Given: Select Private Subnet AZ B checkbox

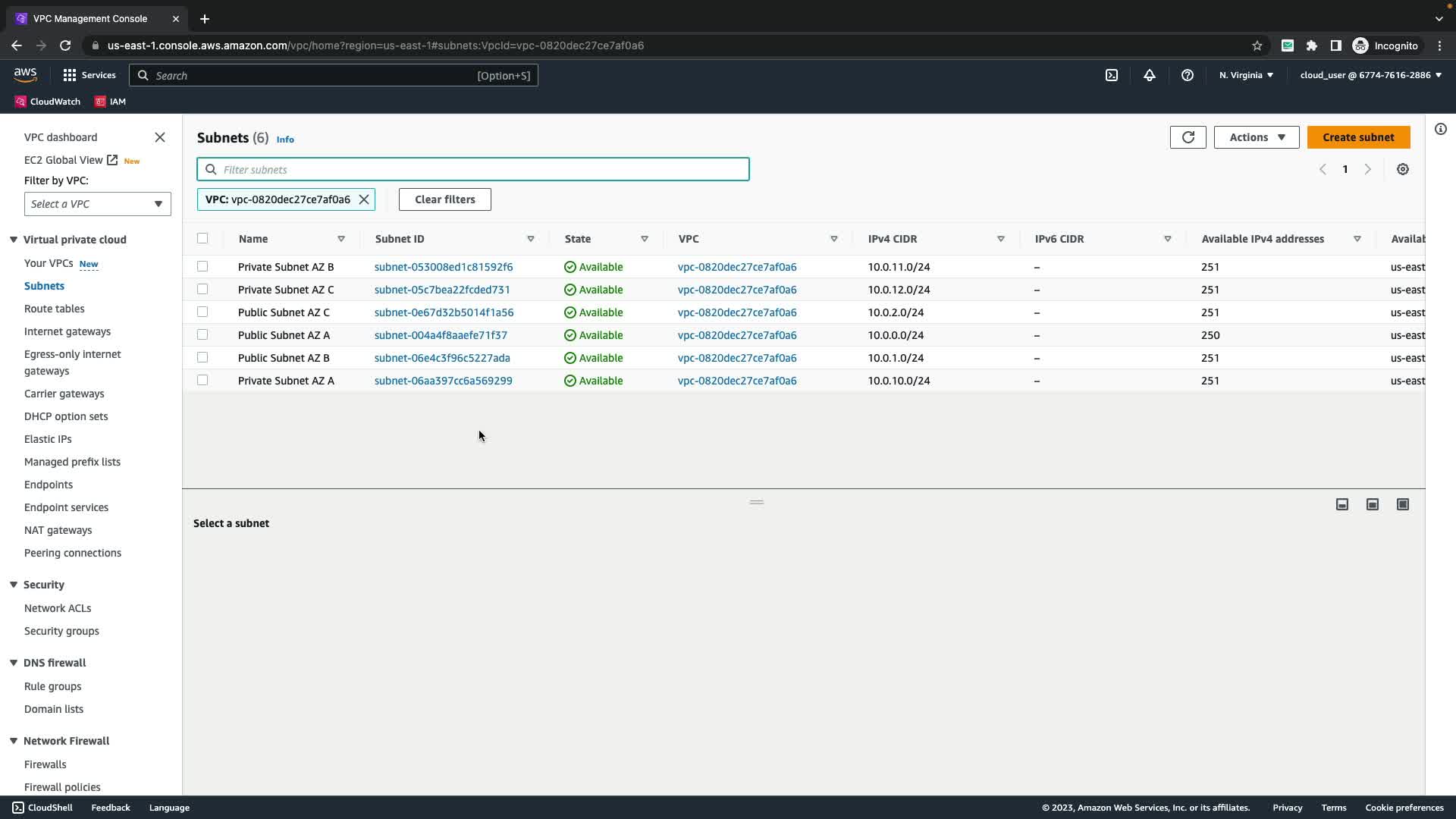Looking at the screenshot, I should point(202,266).
